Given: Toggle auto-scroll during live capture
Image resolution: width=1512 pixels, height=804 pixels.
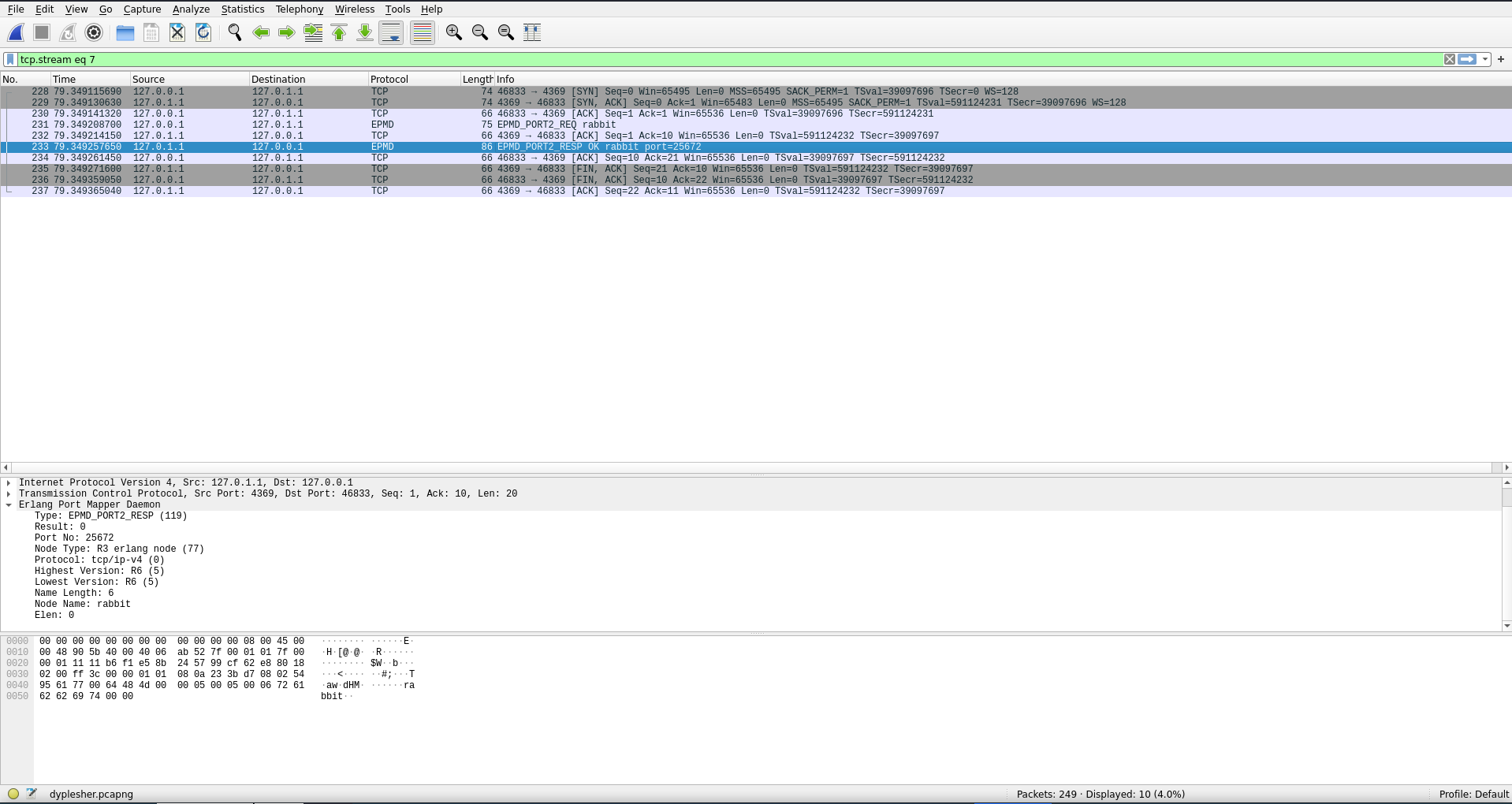Looking at the screenshot, I should (391, 32).
